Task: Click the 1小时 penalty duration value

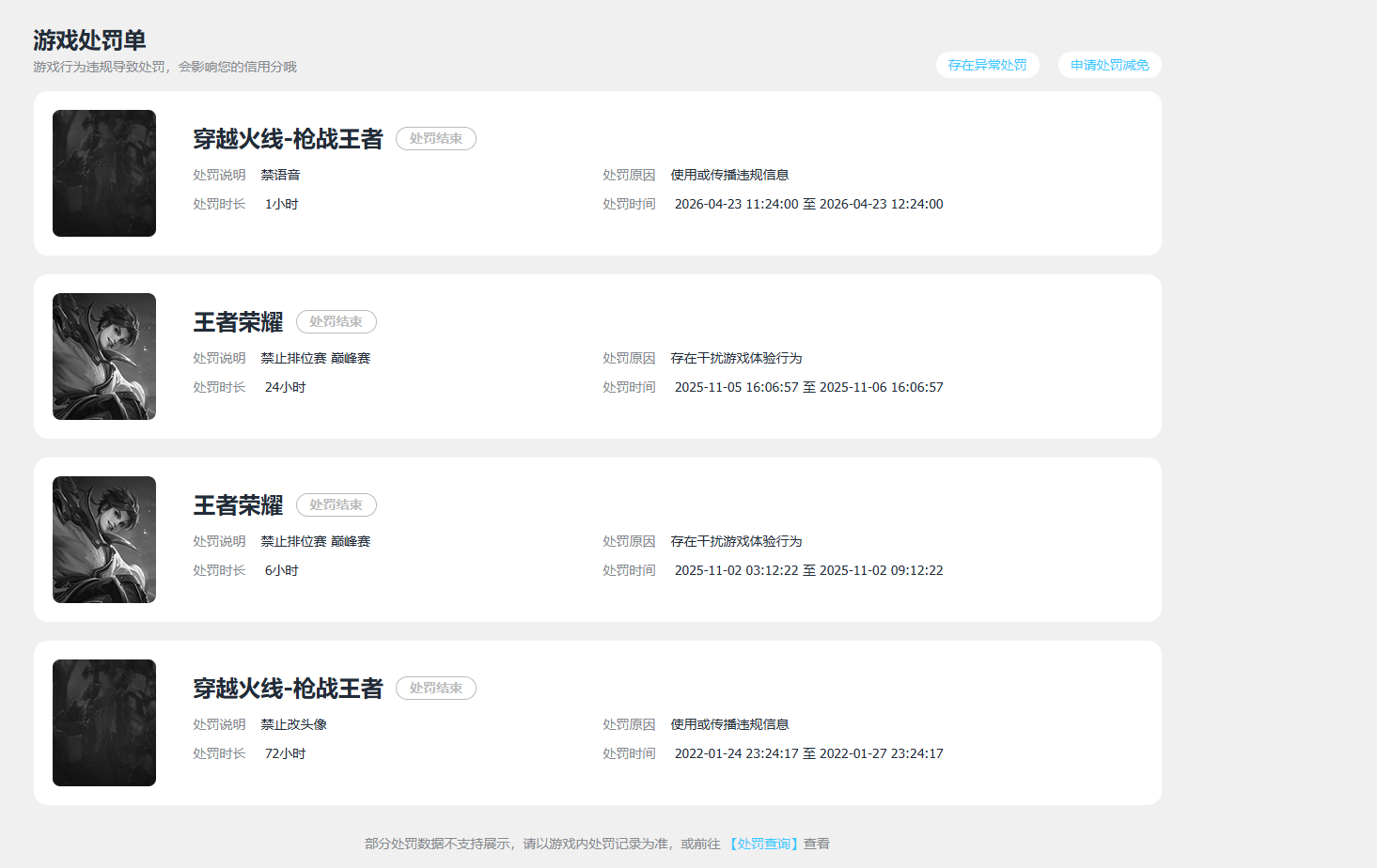Action: (282, 204)
